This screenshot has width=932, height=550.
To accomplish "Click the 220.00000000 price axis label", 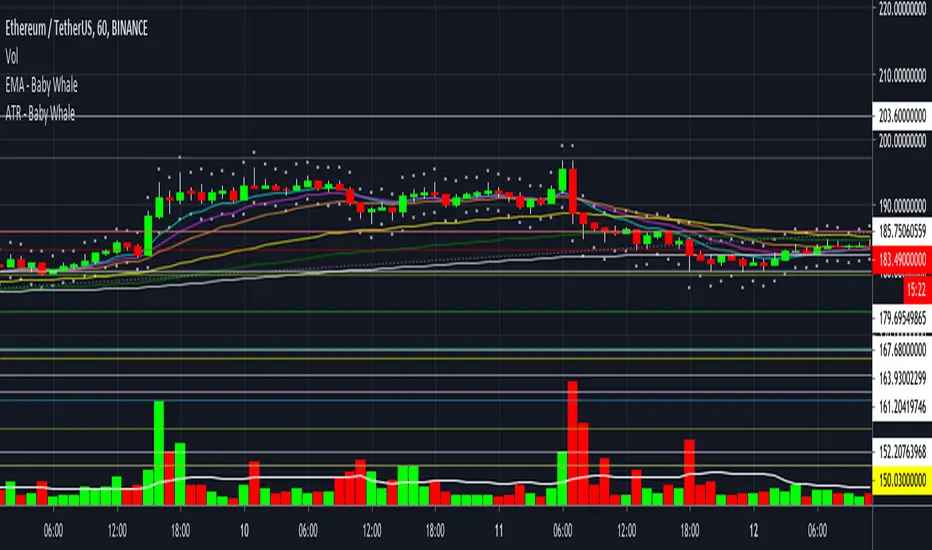I will [902, 9].
